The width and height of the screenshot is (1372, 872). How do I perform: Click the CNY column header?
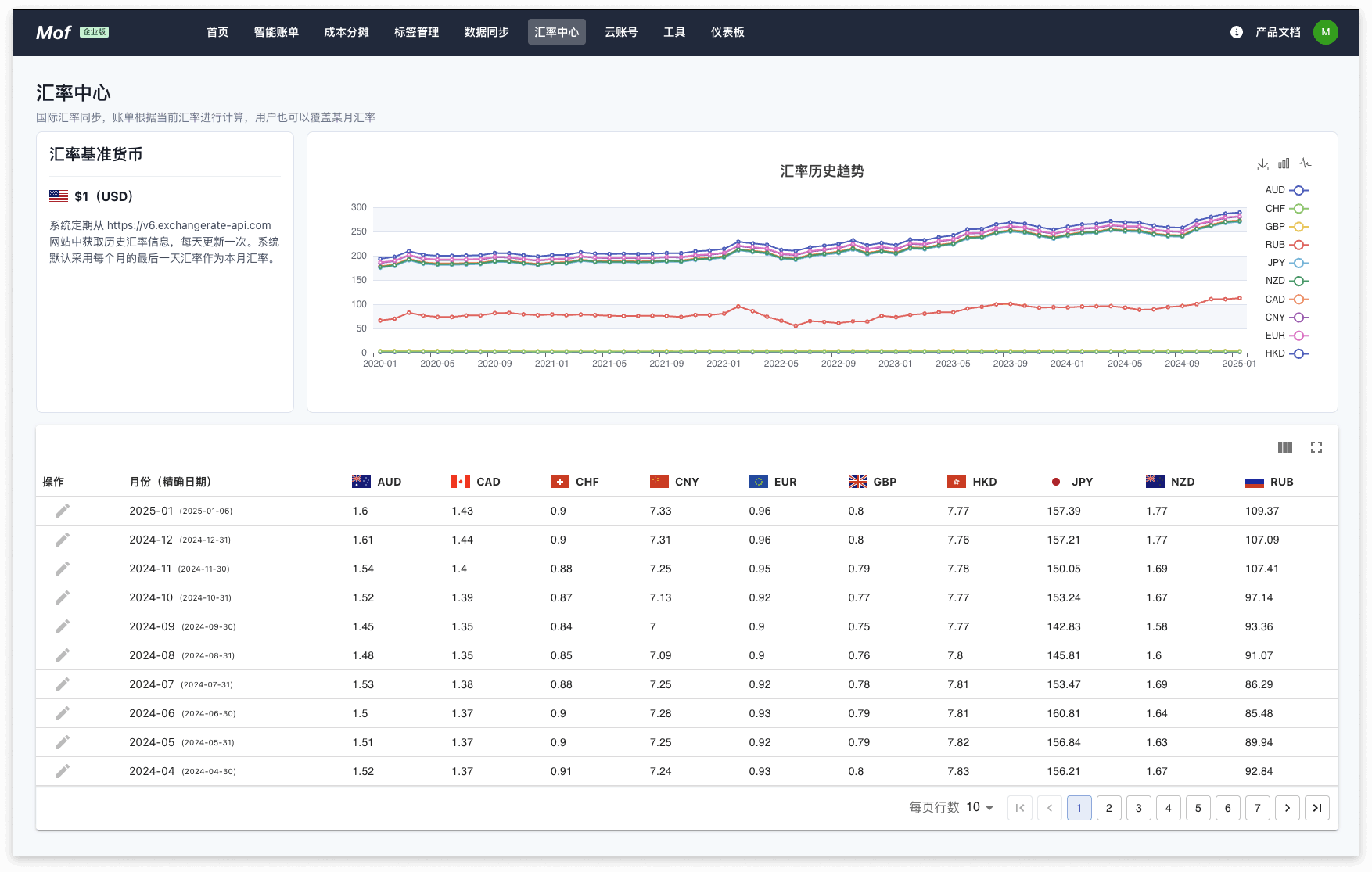(x=674, y=482)
